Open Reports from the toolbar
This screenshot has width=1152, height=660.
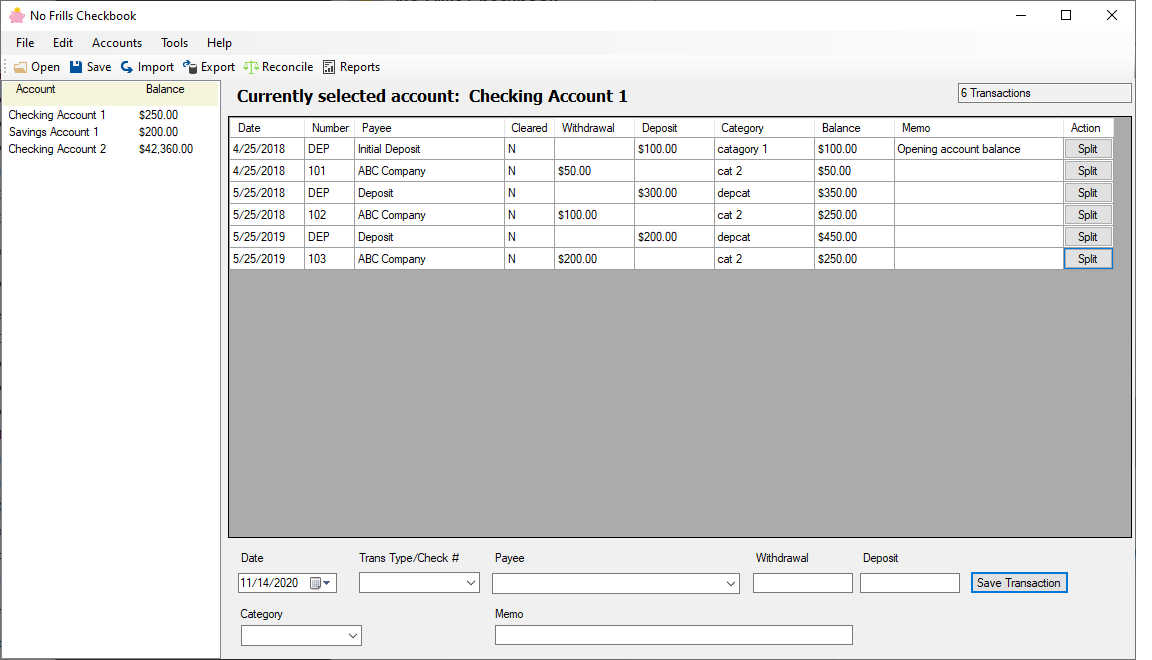(x=351, y=66)
